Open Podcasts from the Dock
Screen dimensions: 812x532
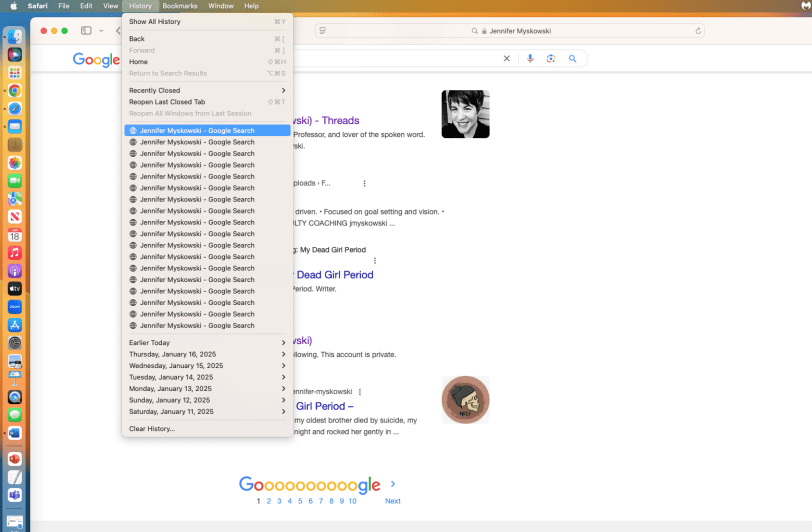[x=14, y=270]
